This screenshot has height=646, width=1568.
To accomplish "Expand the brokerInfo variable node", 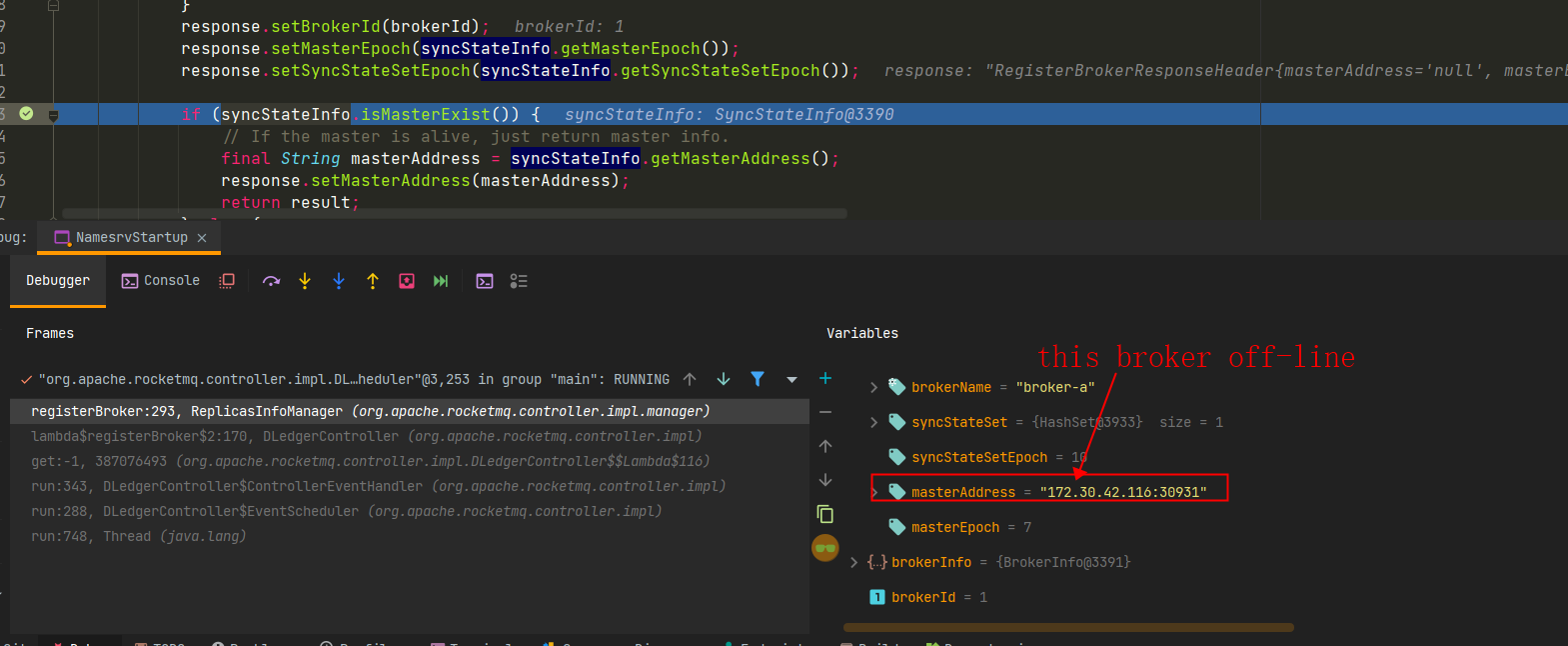I will pyautogui.click(x=854, y=562).
